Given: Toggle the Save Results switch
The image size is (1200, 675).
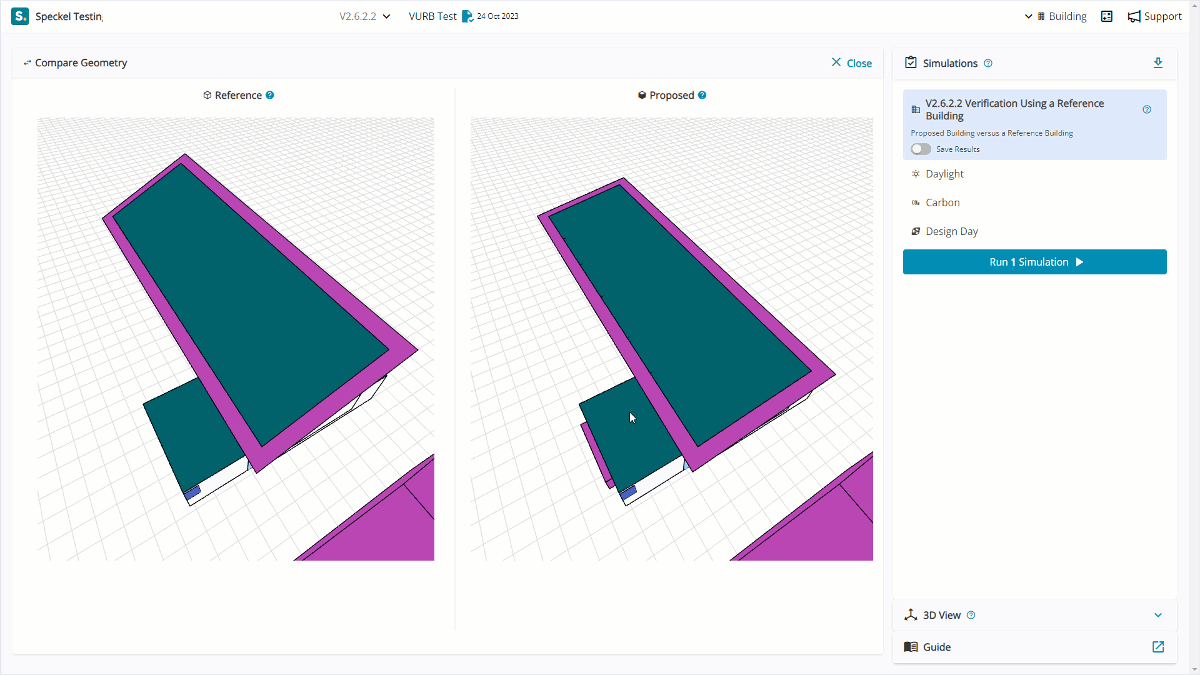Looking at the screenshot, I should point(920,149).
